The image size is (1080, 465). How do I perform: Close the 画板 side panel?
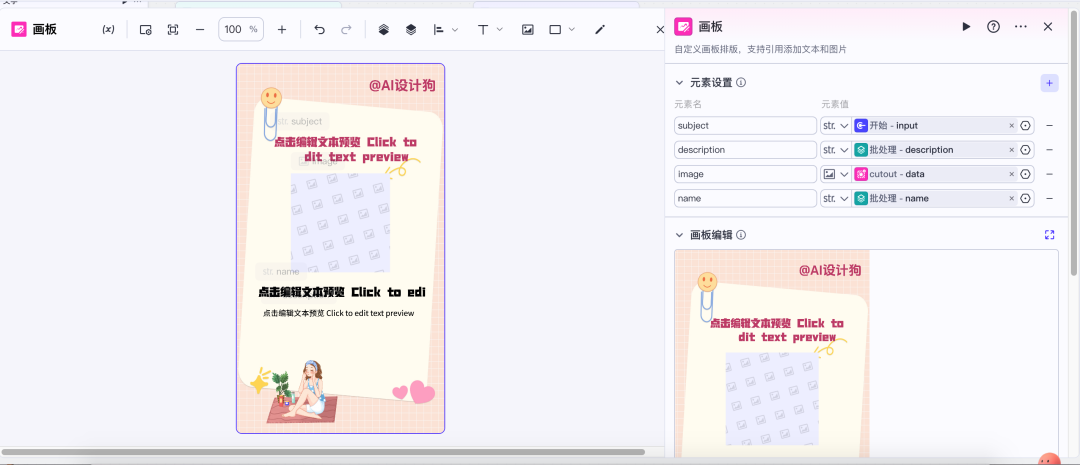point(1048,27)
